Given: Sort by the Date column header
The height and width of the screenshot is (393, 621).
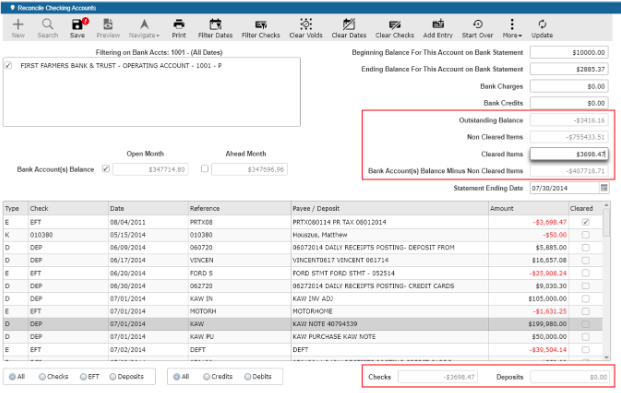Looking at the screenshot, I should coord(148,208).
